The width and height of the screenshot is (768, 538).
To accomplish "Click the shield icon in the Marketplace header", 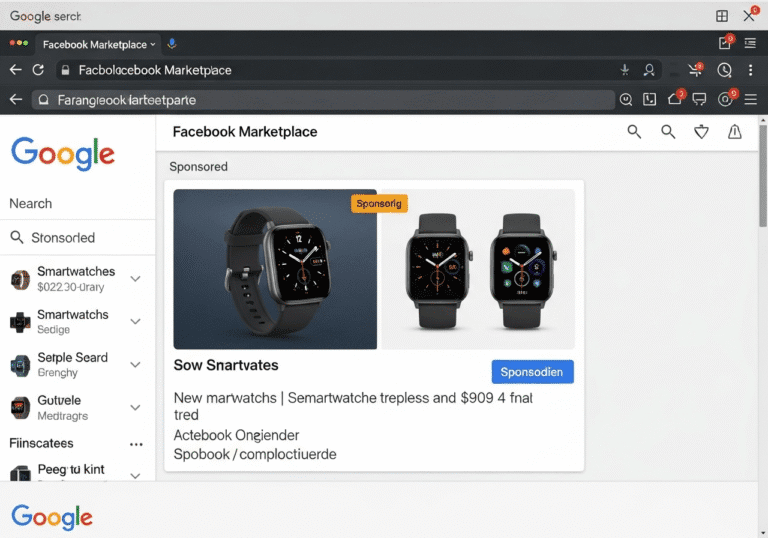I will tap(701, 131).
